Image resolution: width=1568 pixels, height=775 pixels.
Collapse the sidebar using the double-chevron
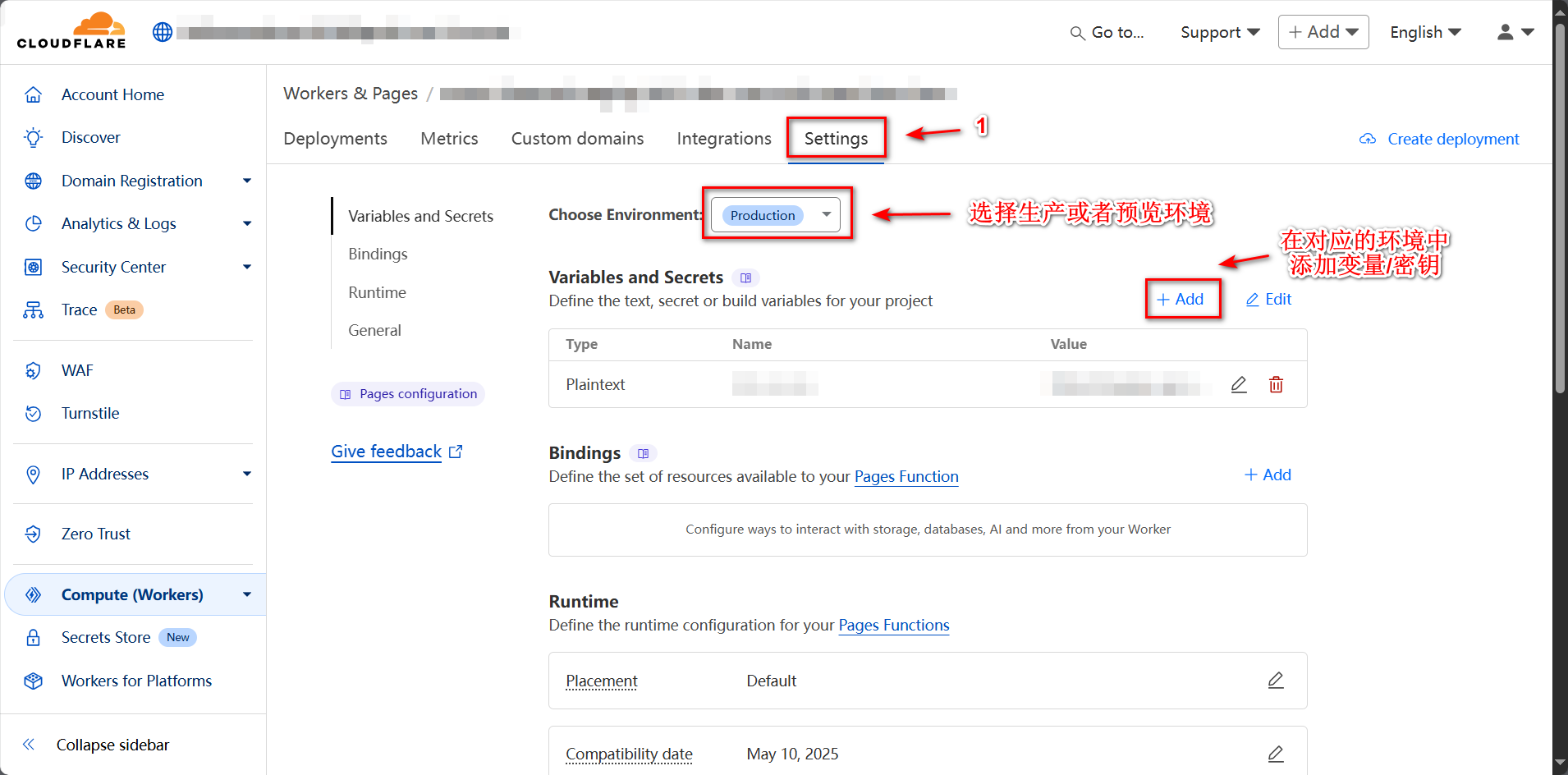pyautogui.click(x=29, y=745)
